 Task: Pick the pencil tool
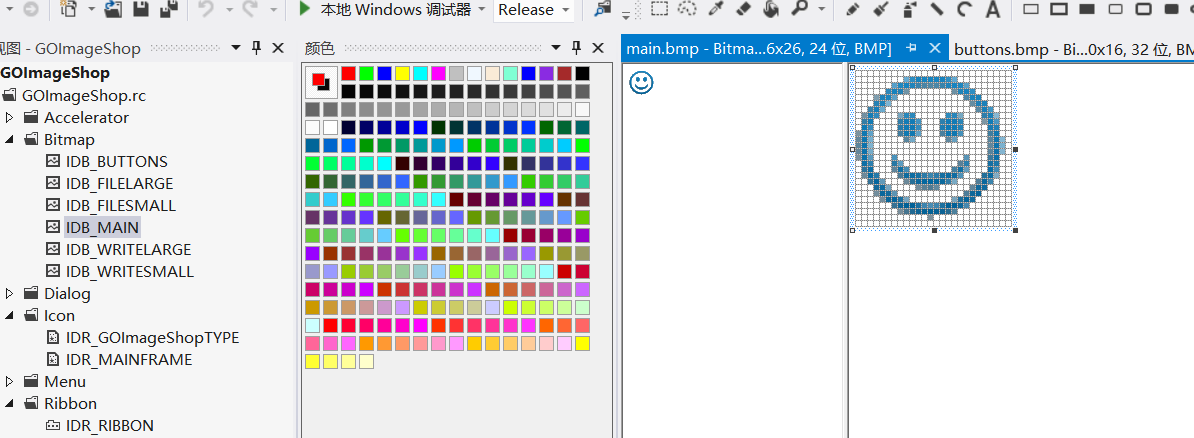[853, 9]
